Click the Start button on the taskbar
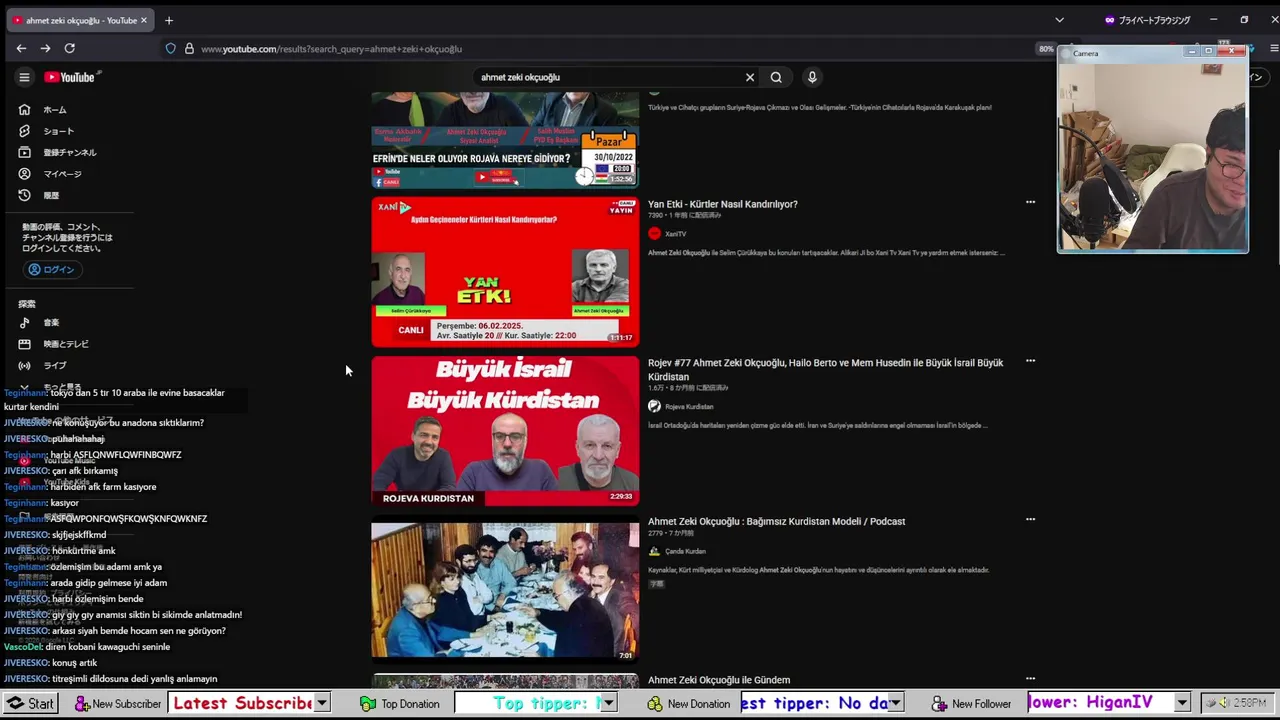 click(x=29, y=703)
